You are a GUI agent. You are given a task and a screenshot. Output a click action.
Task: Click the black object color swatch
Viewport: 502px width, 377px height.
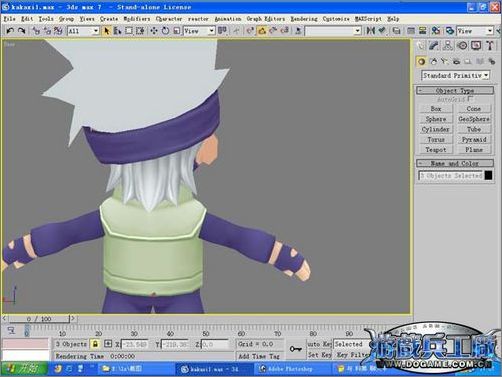click(x=488, y=175)
